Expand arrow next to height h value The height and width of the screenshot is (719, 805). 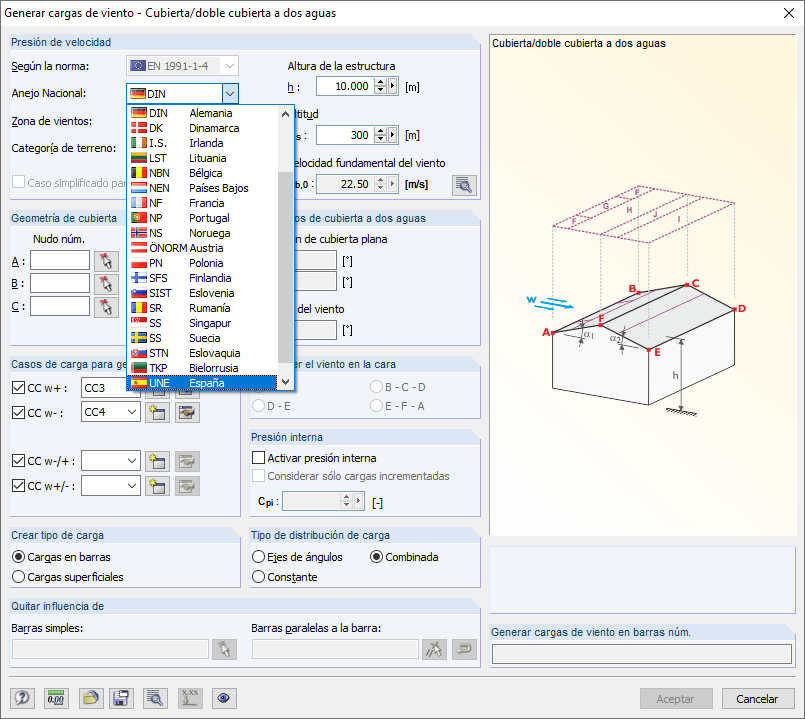click(393, 86)
